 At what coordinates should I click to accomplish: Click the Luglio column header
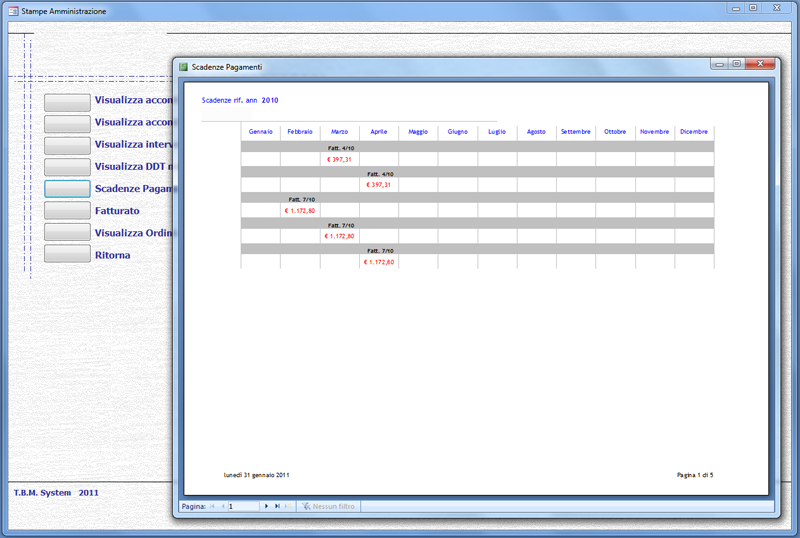pyautogui.click(x=497, y=132)
